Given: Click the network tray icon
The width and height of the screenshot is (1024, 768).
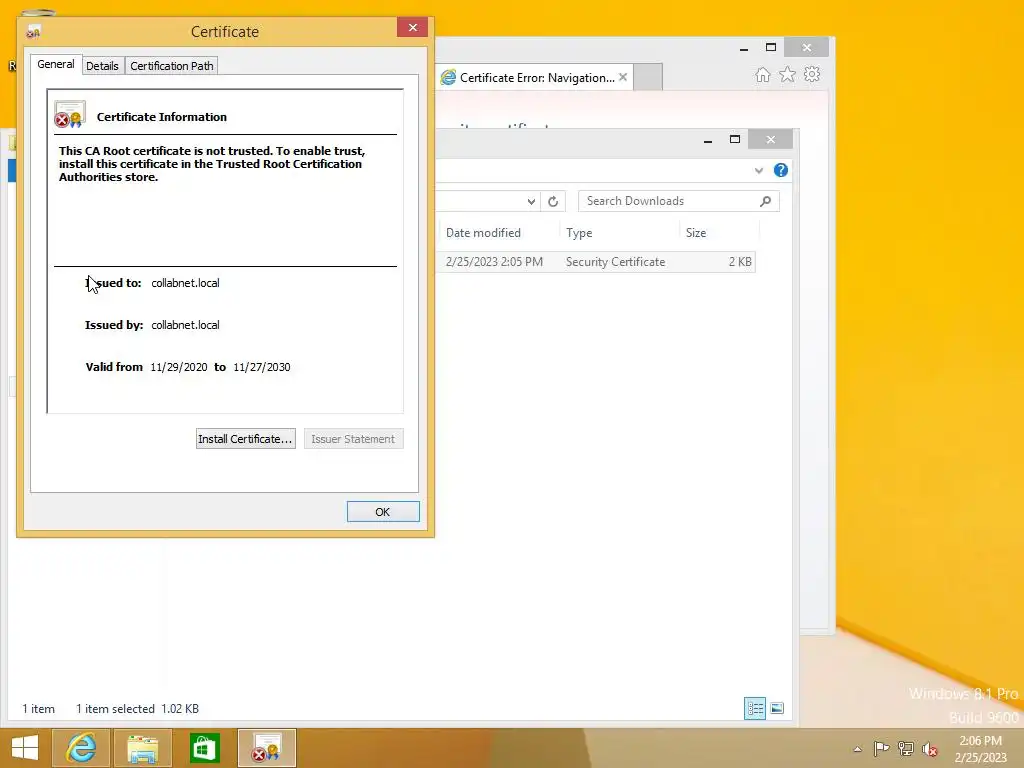Looking at the screenshot, I should pyautogui.click(x=906, y=748).
